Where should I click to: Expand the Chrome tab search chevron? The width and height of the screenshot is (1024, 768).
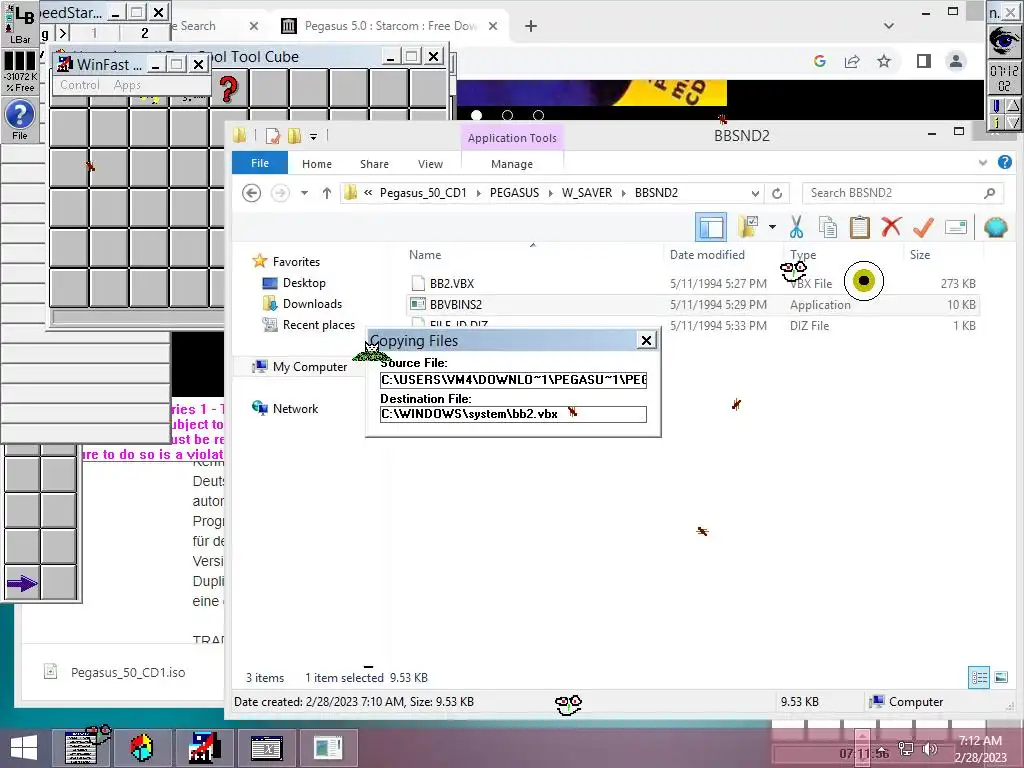pyautogui.click(x=889, y=26)
